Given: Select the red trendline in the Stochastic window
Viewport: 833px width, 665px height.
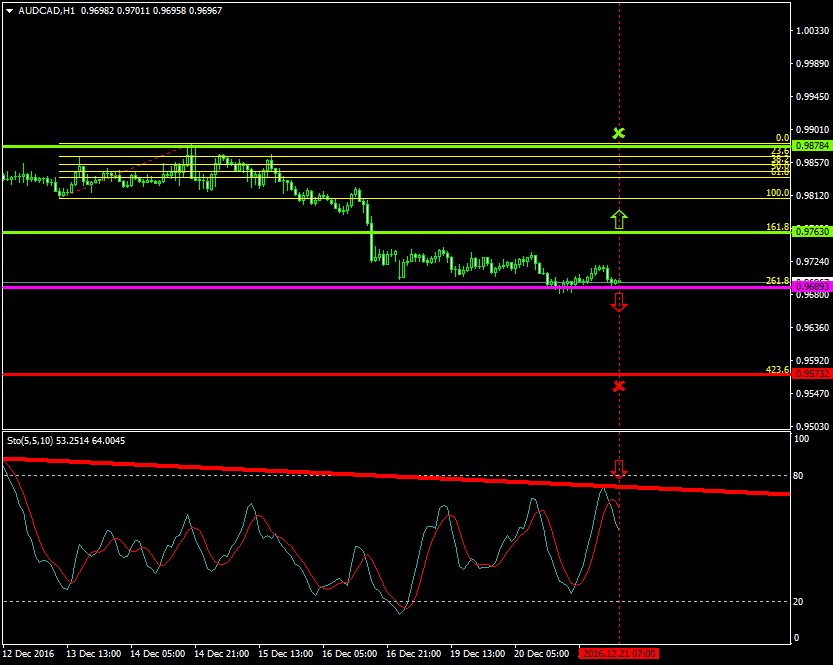Looking at the screenshot, I should [396, 476].
